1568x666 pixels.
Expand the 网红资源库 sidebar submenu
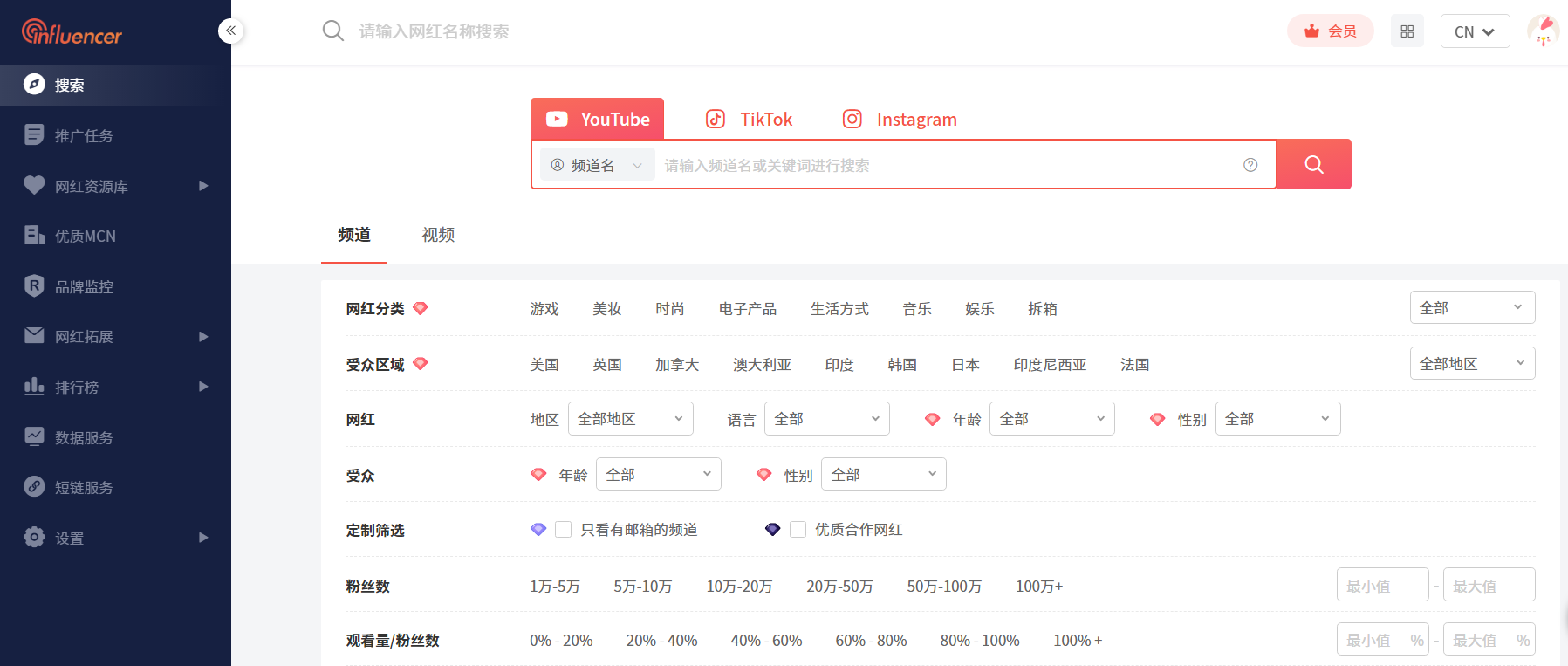pos(202,186)
